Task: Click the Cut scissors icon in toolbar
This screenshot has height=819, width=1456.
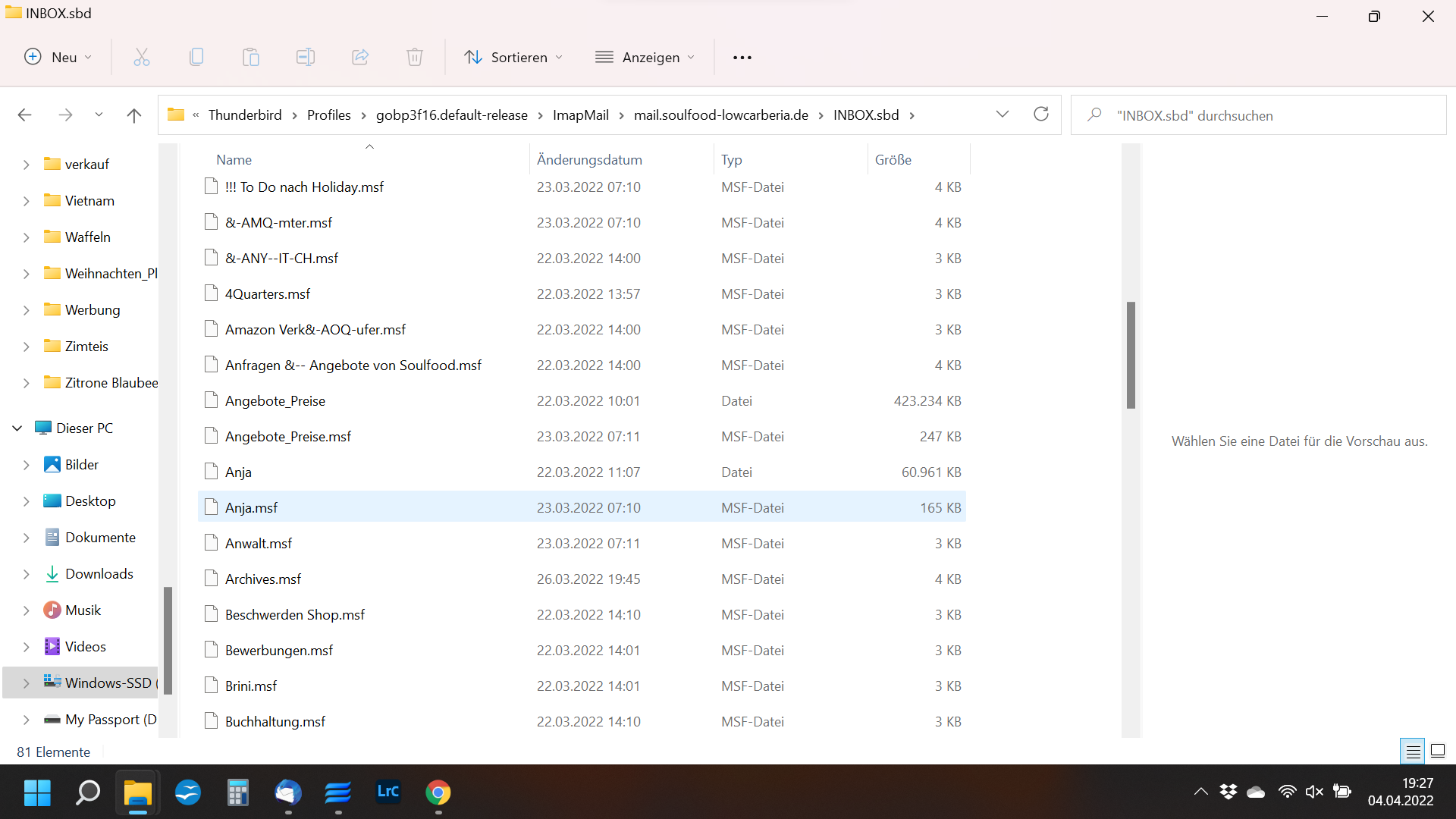Action: [142, 57]
